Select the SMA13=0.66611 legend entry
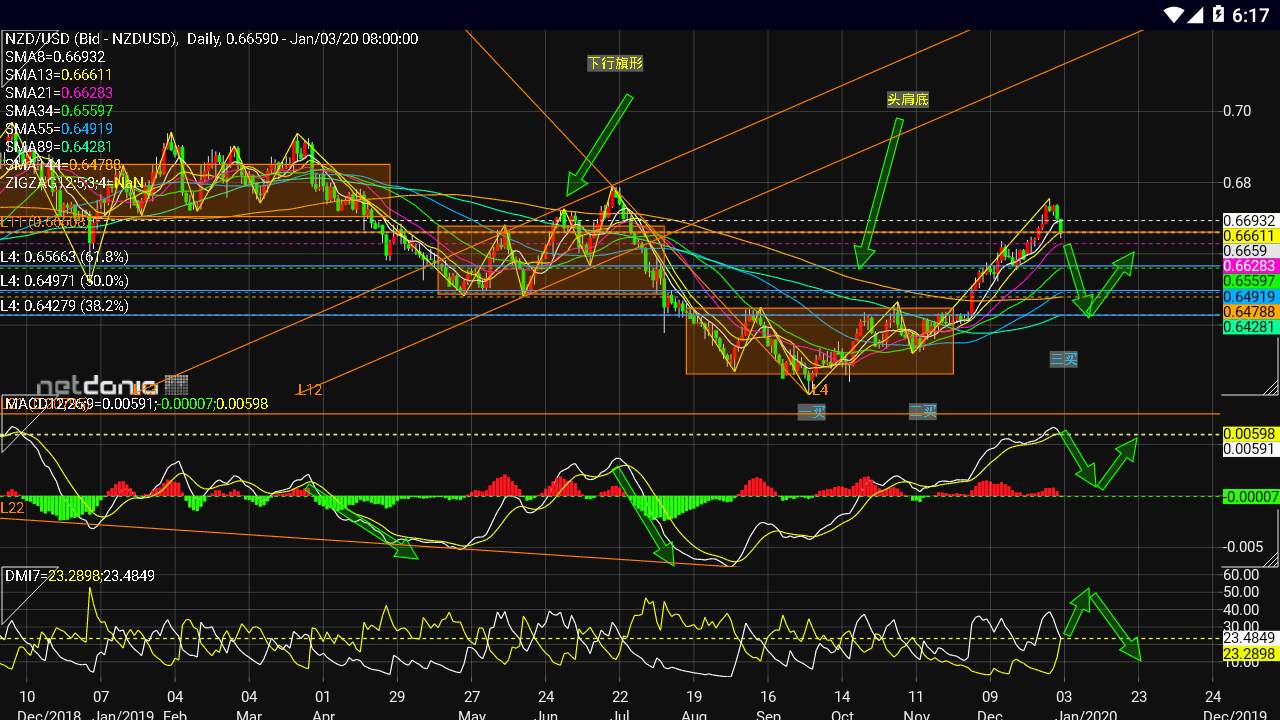The image size is (1280, 720). point(58,75)
